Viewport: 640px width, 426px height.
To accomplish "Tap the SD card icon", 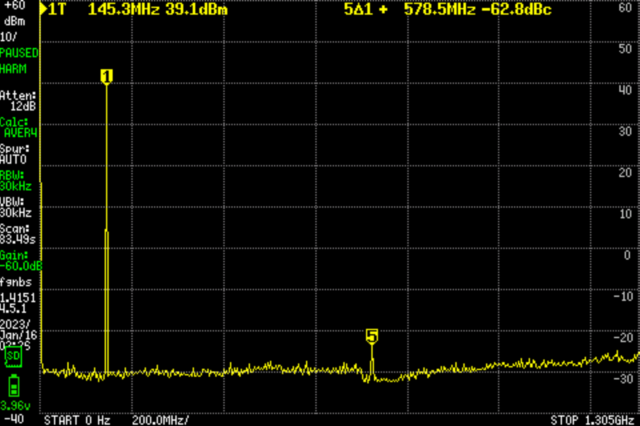I will [13, 357].
